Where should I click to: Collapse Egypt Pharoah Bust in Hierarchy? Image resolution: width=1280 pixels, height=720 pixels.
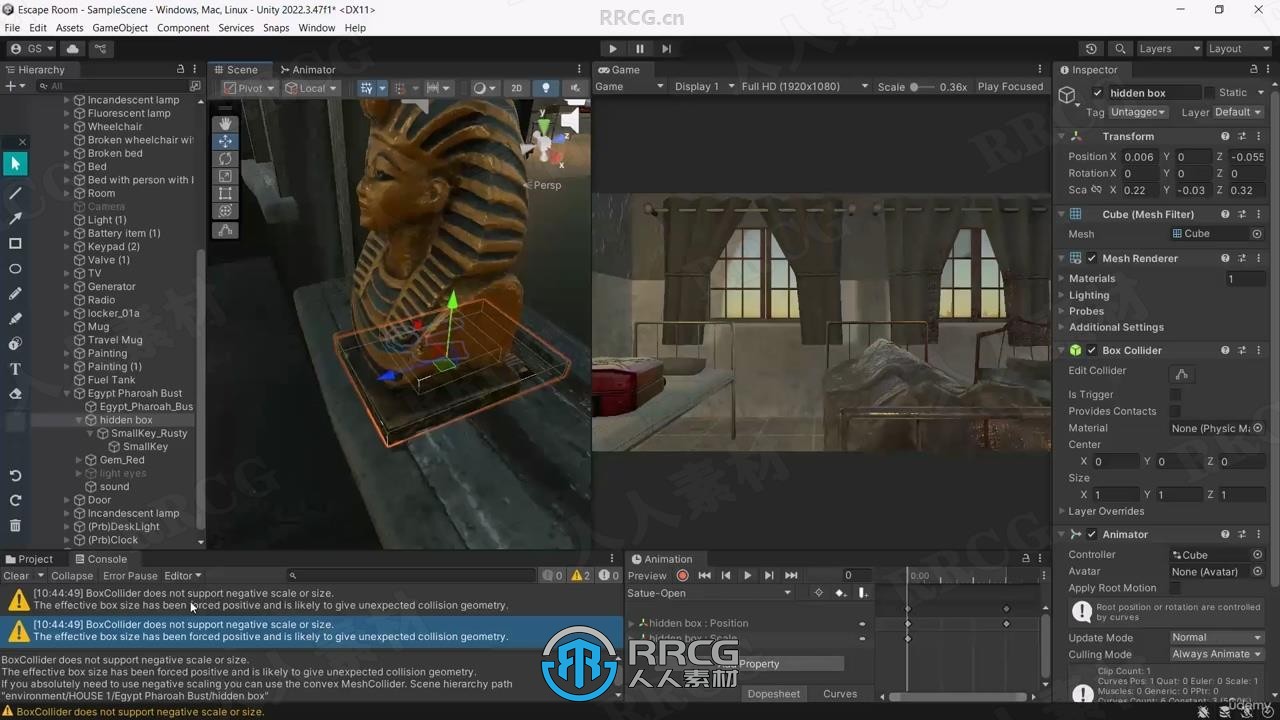click(67, 393)
